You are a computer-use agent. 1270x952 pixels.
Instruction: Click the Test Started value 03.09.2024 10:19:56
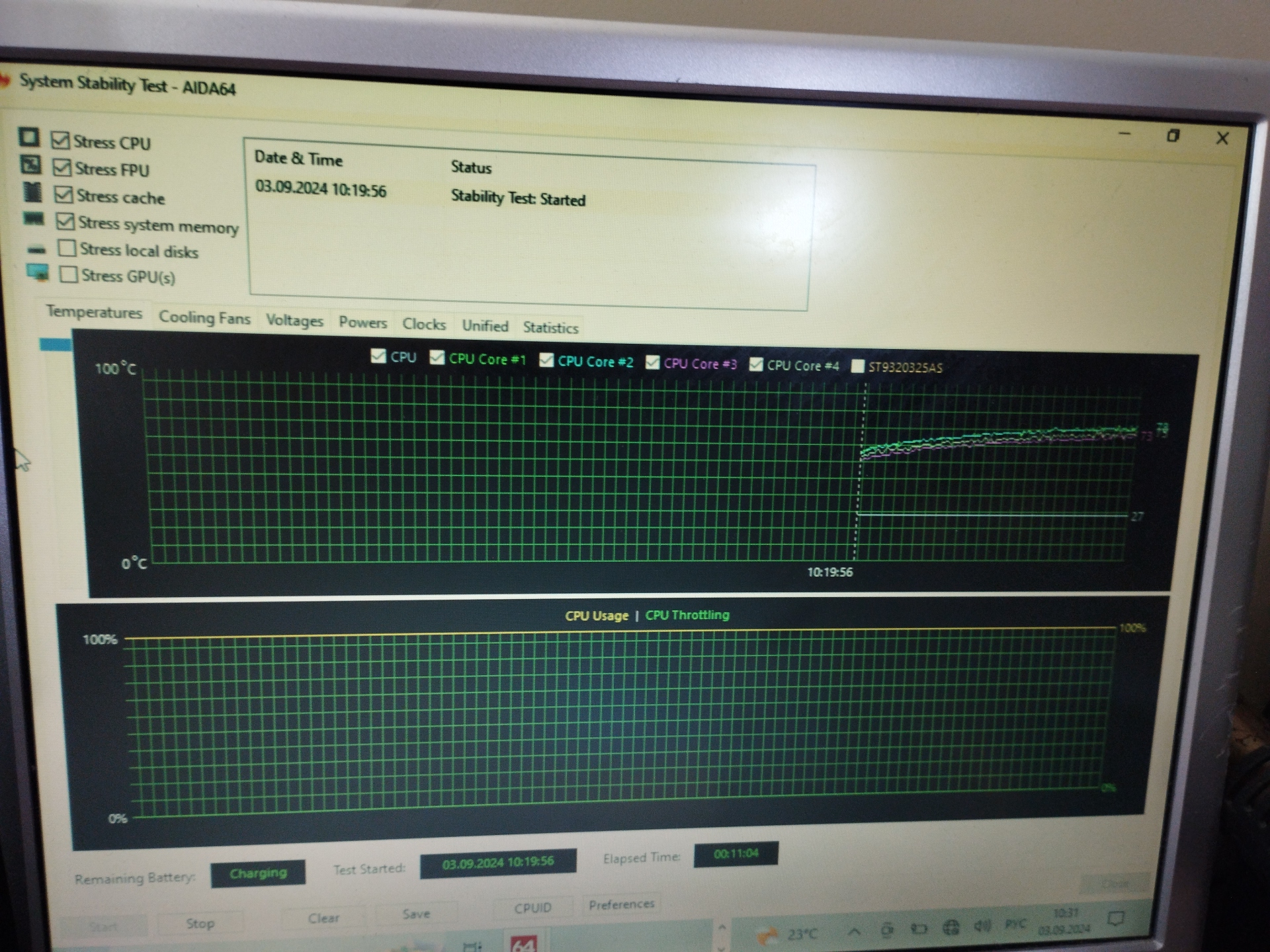click(x=498, y=863)
